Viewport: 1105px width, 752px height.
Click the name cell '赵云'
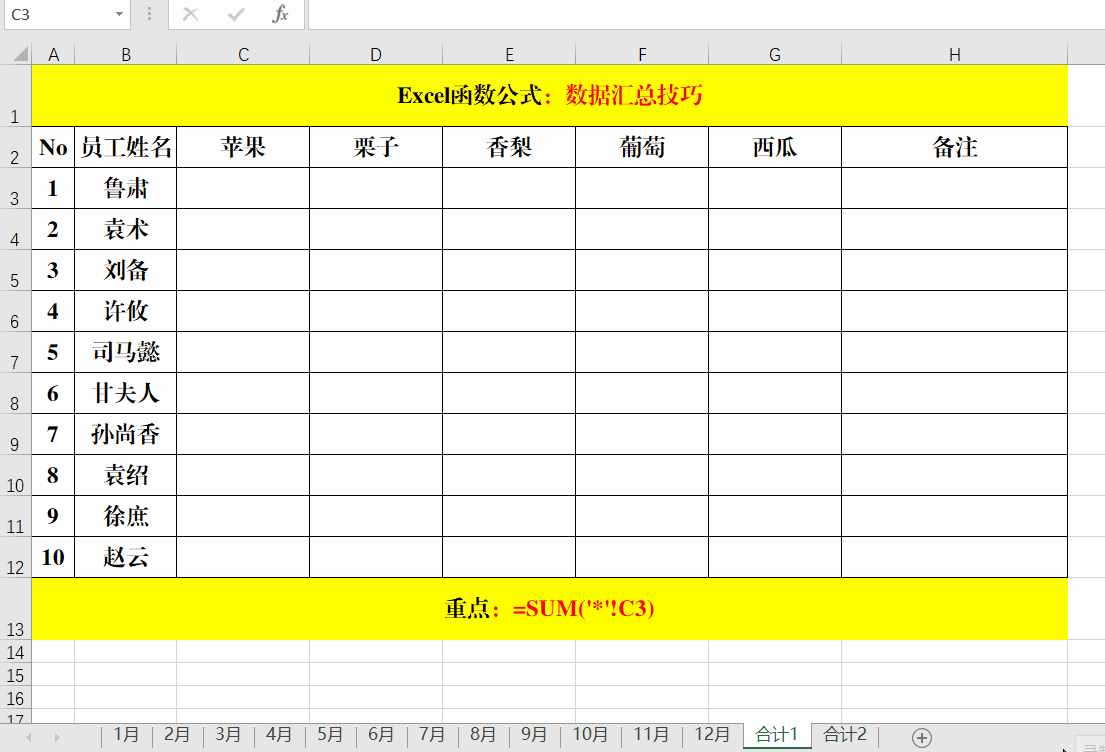[x=125, y=557]
